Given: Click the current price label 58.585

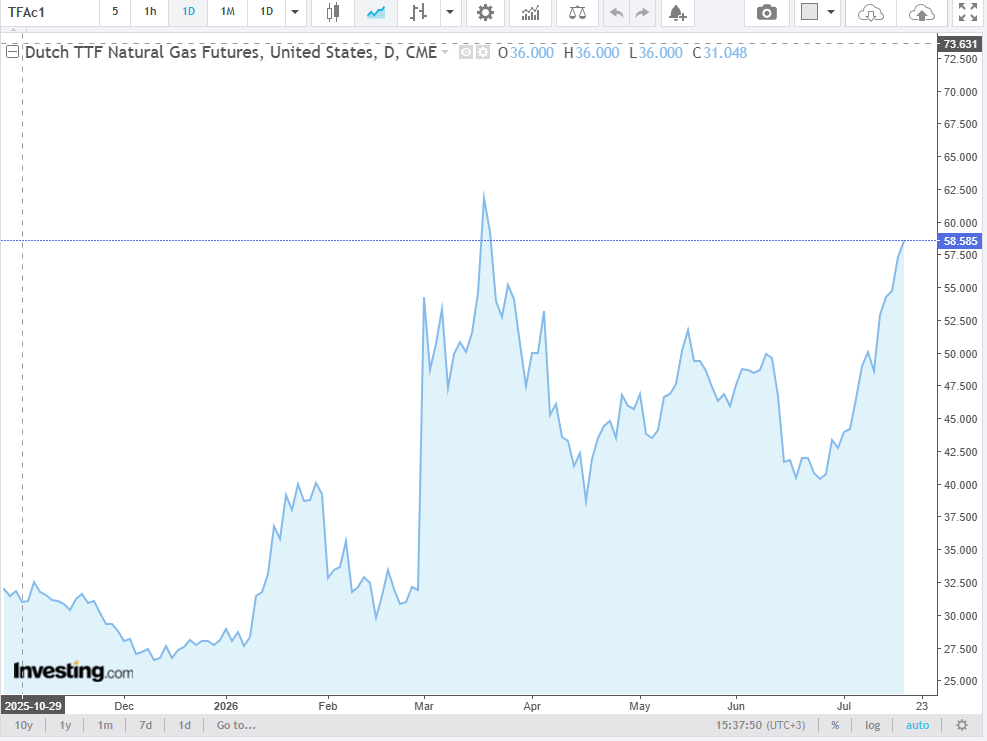Looking at the screenshot, I should tap(960, 240).
